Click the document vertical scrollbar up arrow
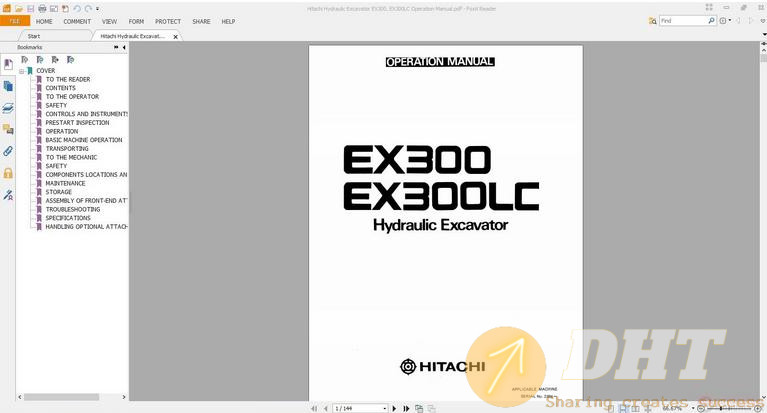Viewport: 767px width, 413px height. click(764, 50)
